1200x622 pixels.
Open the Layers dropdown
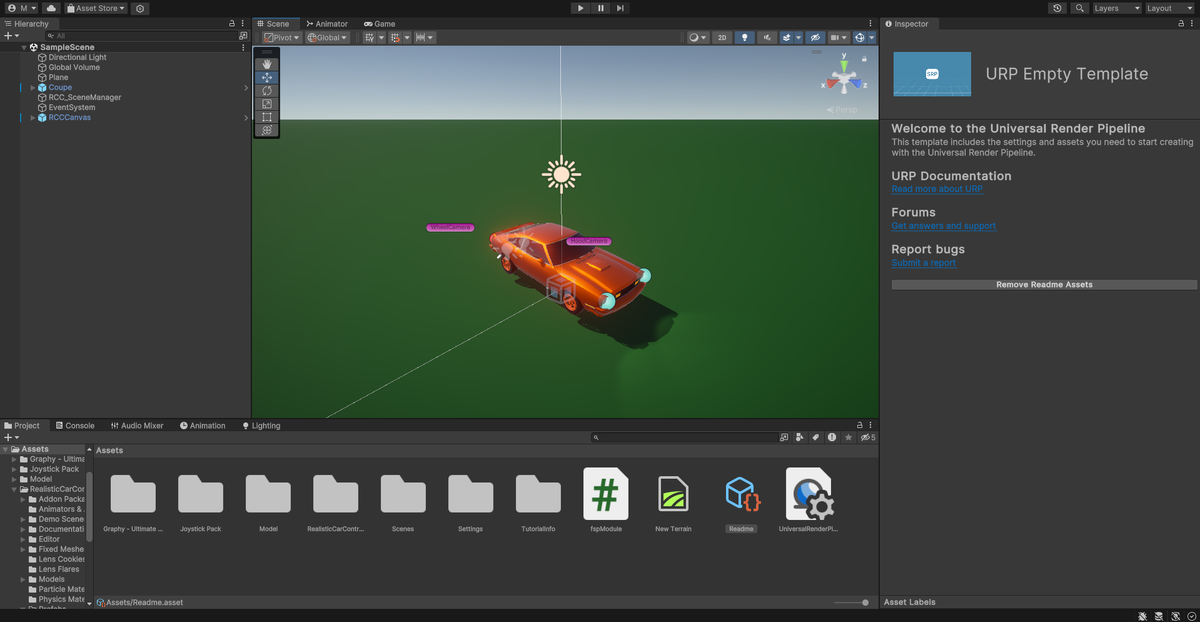coord(1118,8)
